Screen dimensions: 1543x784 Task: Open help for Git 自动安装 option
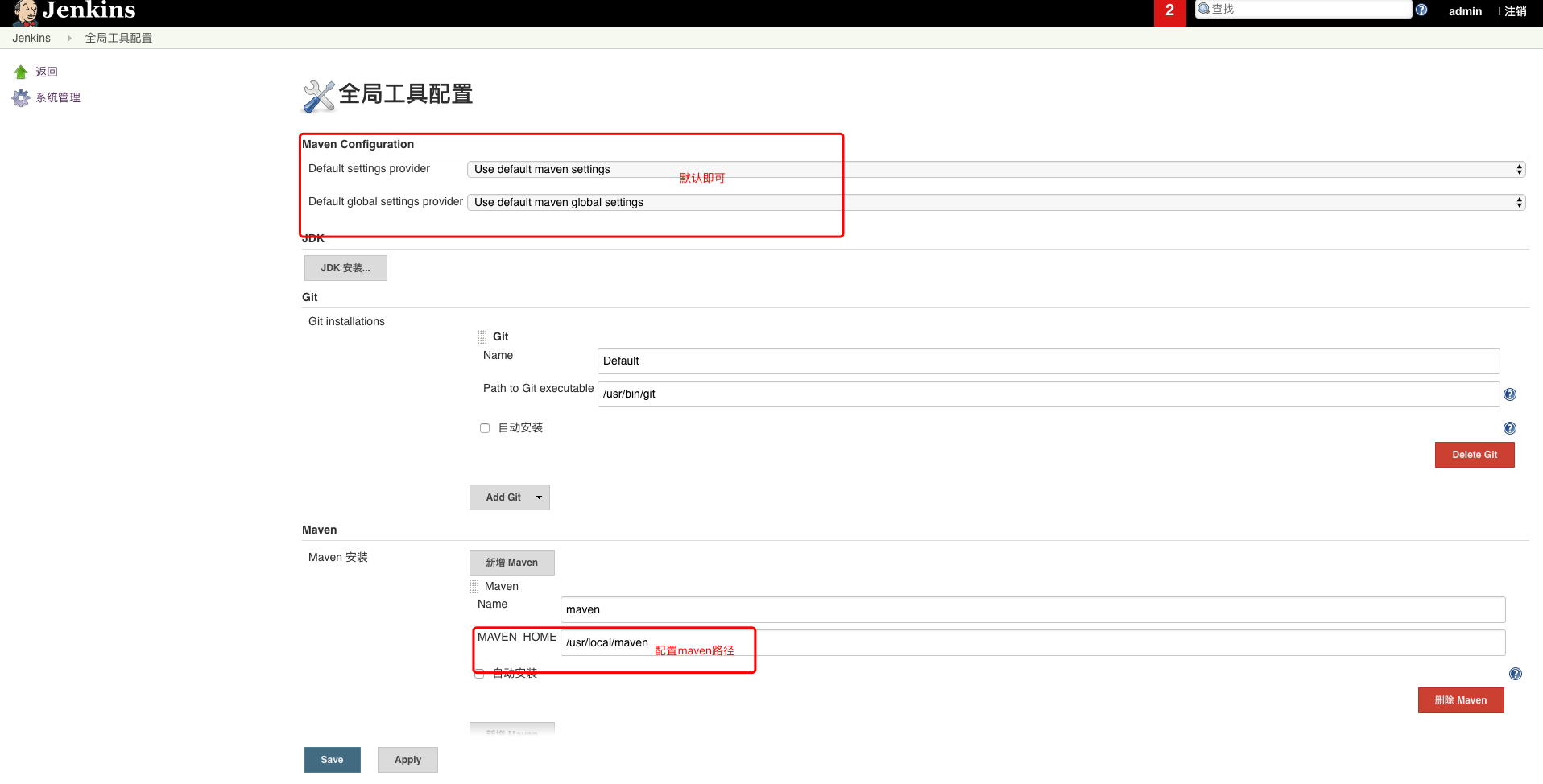pyautogui.click(x=1510, y=428)
